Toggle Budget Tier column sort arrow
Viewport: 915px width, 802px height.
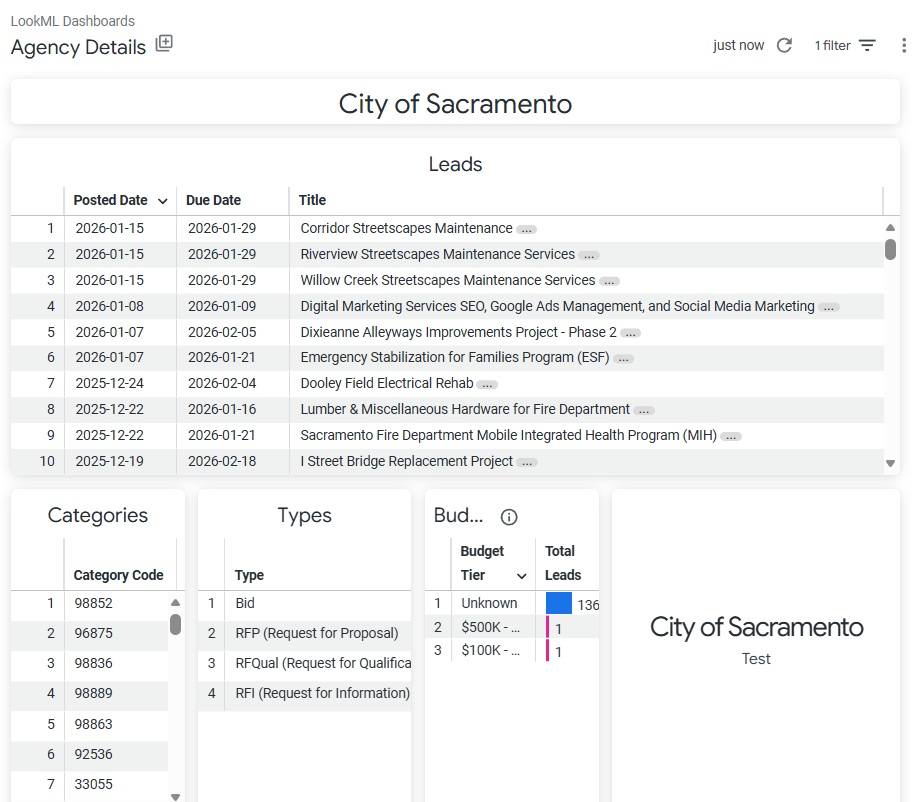[x=521, y=576]
